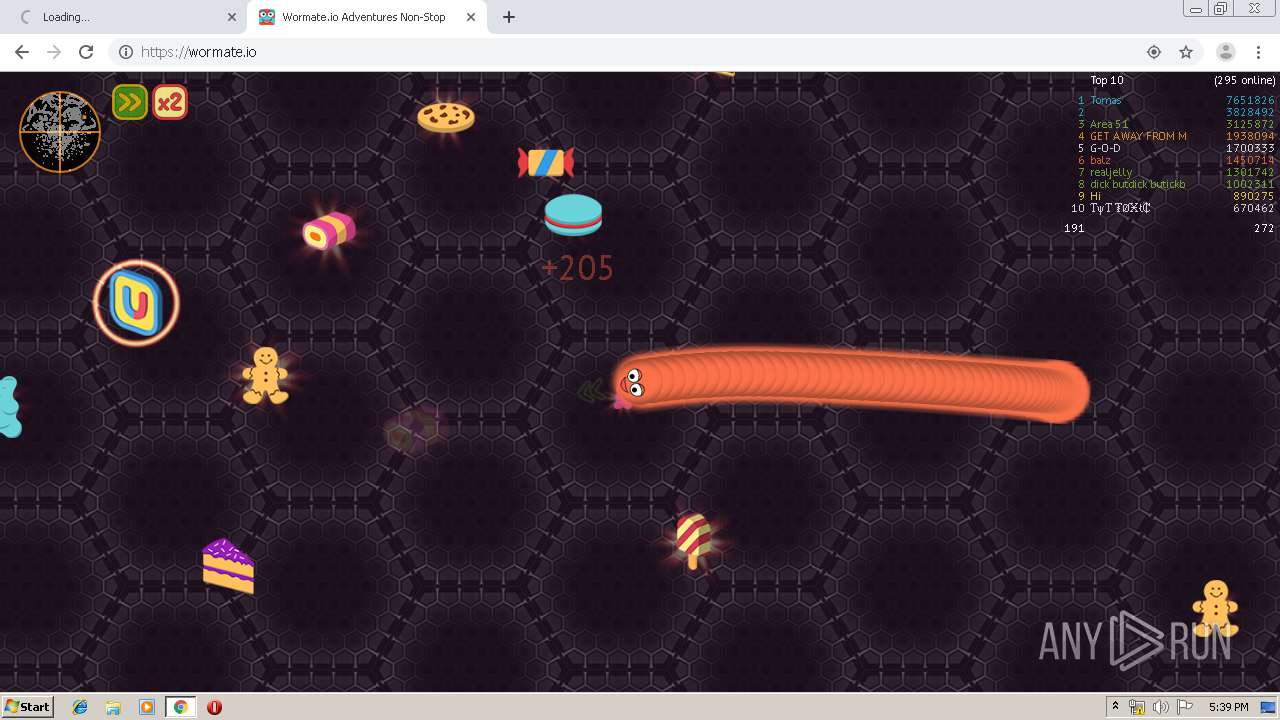Click the location access icon in address bar
This screenshot has width=1280, height=720.
1154,52
